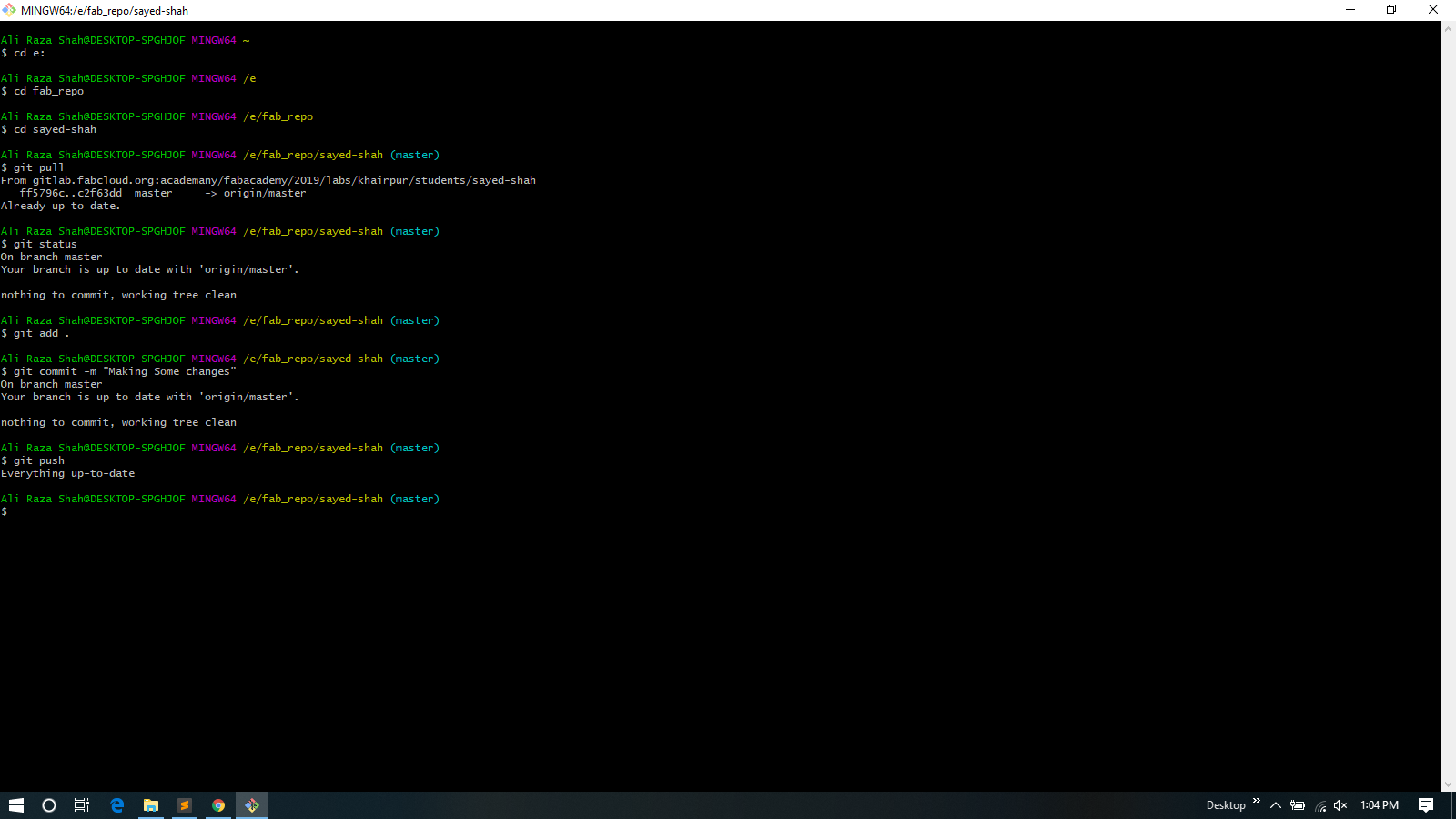Expand the Desktop toolbar chevron
The image size is (1456, 819).
pyautogui.click(x=1257, y=801)
